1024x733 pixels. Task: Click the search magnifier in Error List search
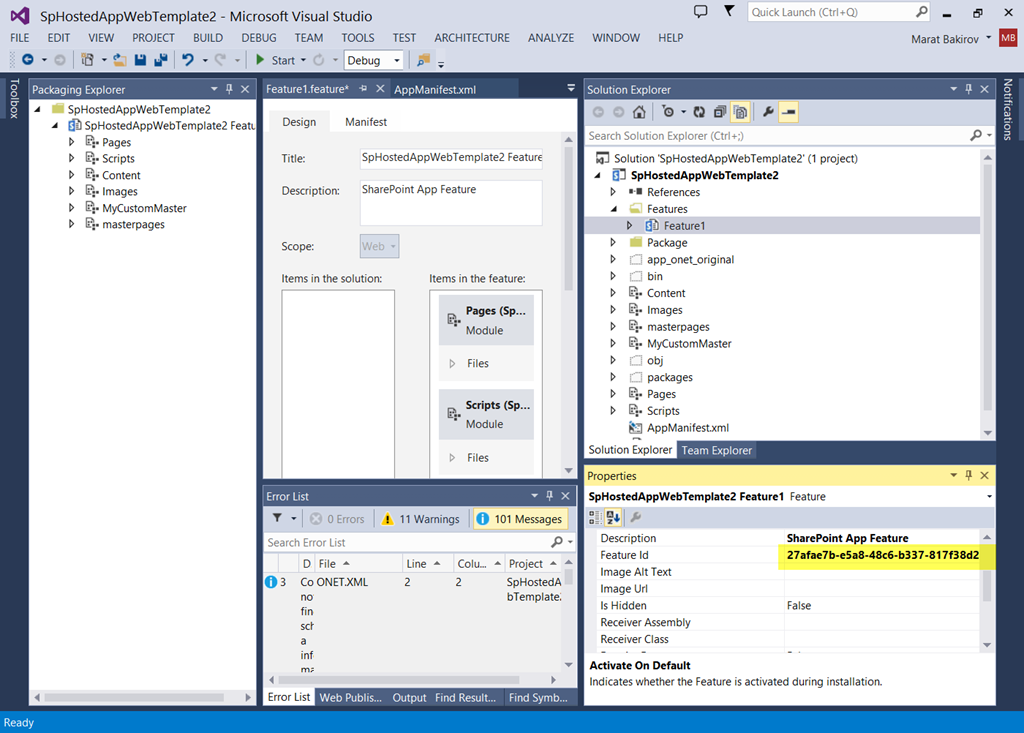pos(556,542)
